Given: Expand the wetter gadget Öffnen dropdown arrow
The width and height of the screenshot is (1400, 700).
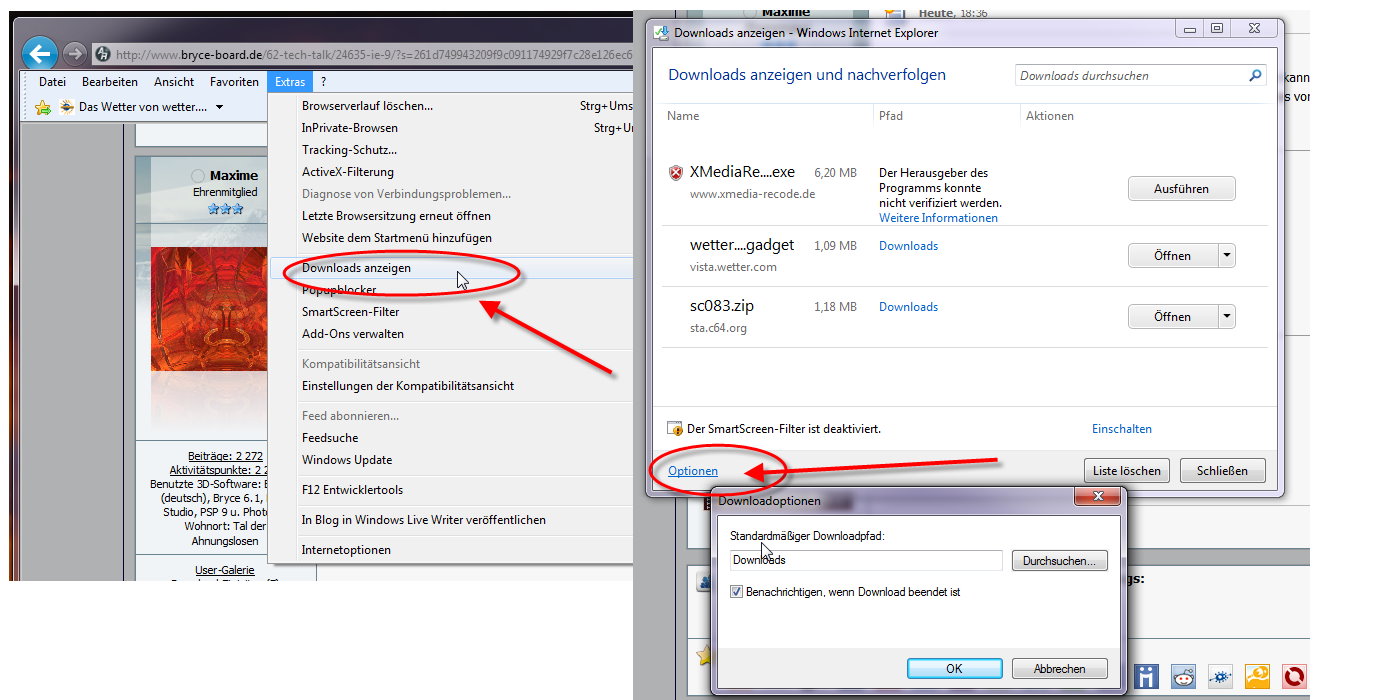Looking at the screenshot, I should 1226,256.
